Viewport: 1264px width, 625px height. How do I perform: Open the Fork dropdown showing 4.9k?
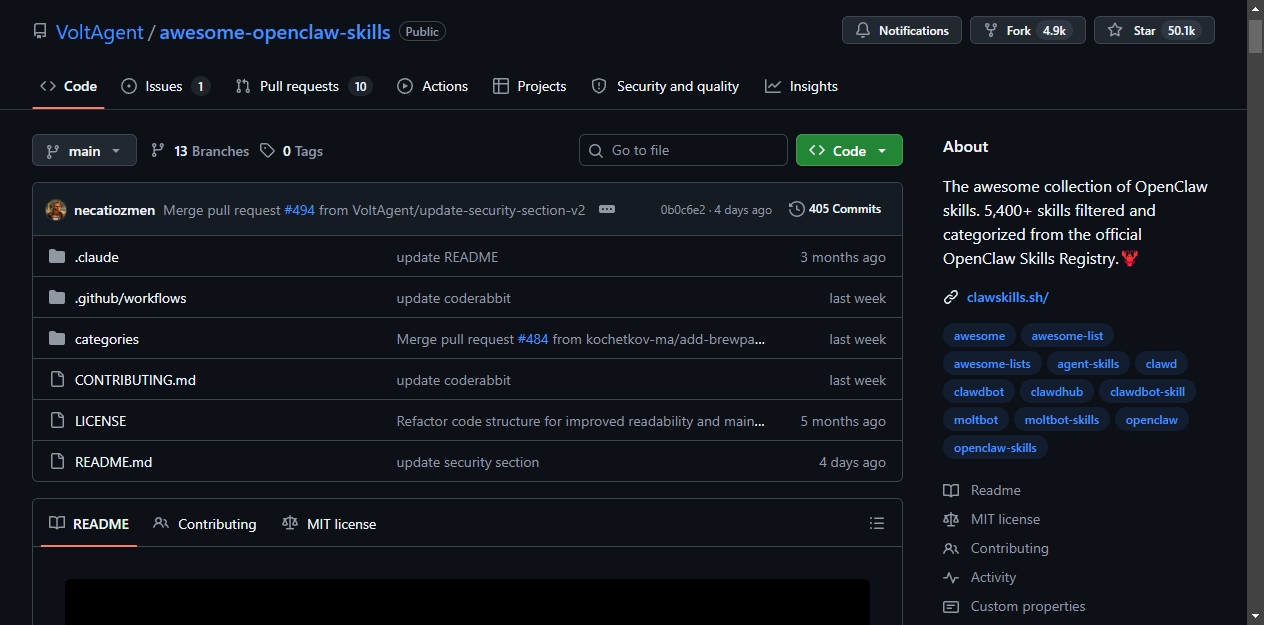point(1028,31)
